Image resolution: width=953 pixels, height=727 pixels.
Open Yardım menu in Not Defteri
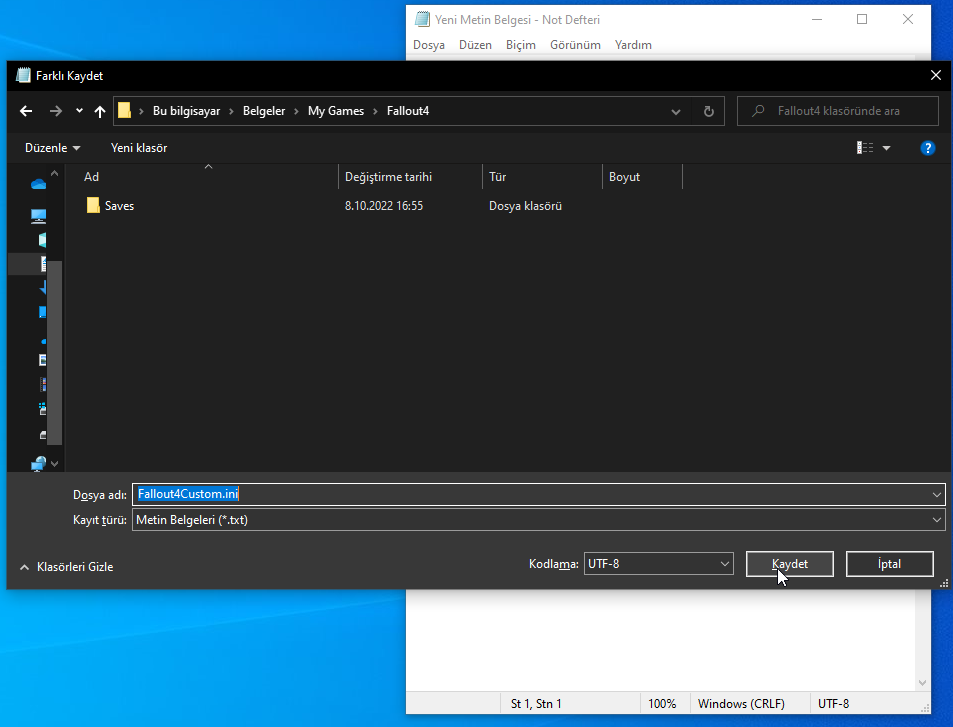coord(633,45)
